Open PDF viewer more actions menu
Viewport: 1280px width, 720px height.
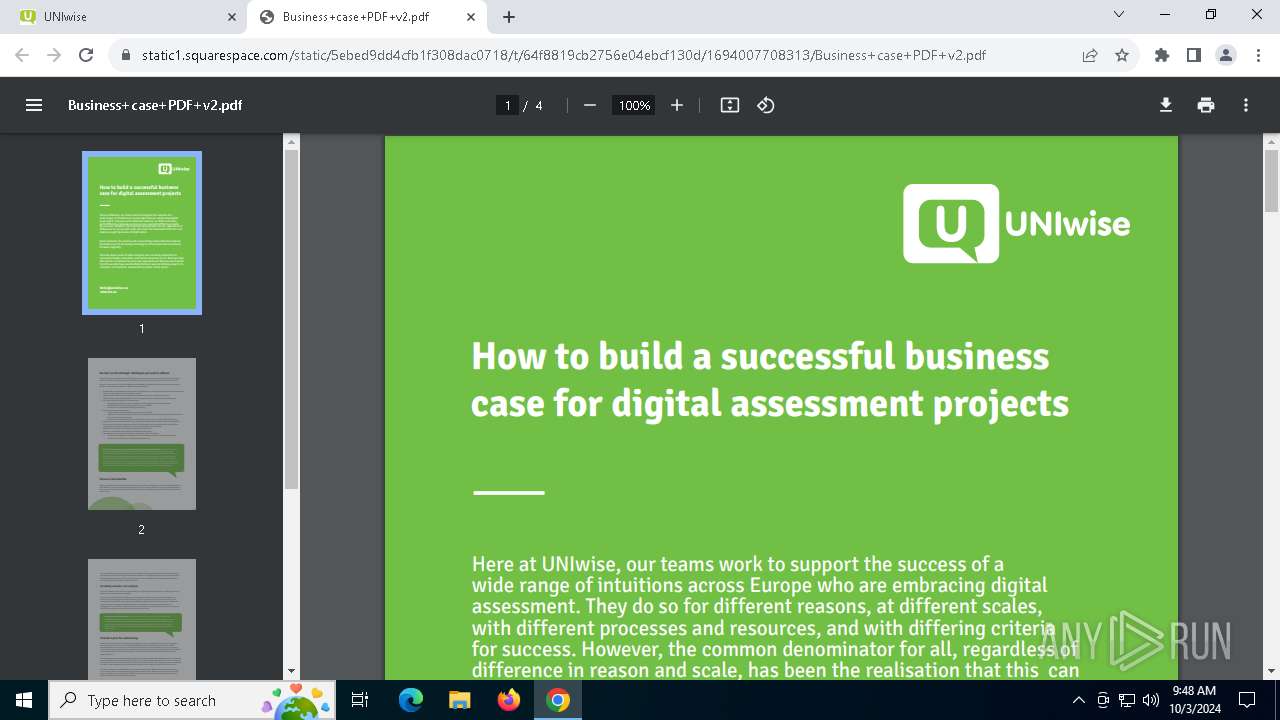point(1246,105)
